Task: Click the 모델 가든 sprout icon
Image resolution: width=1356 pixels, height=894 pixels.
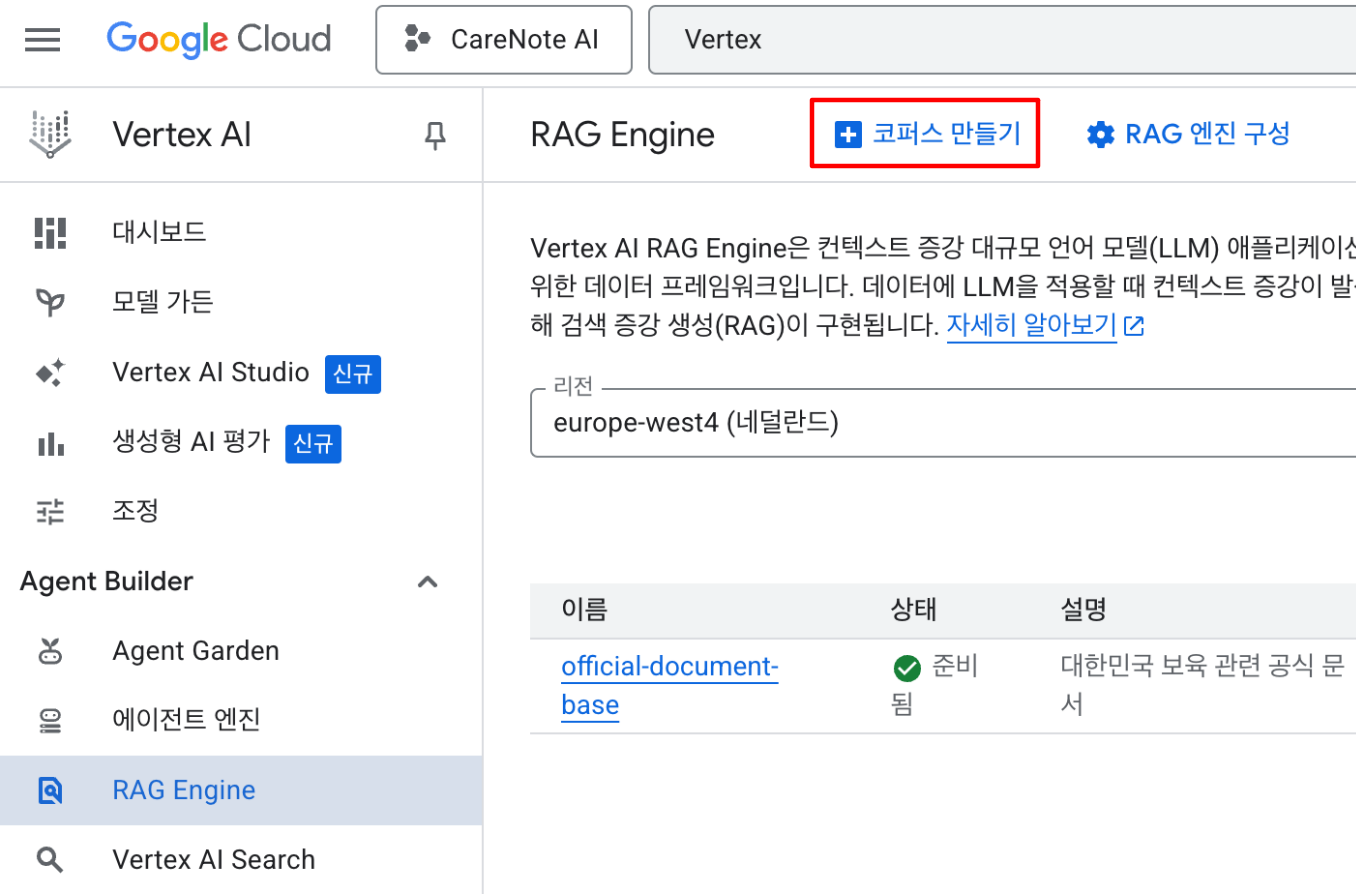Action: coord(50,302)
